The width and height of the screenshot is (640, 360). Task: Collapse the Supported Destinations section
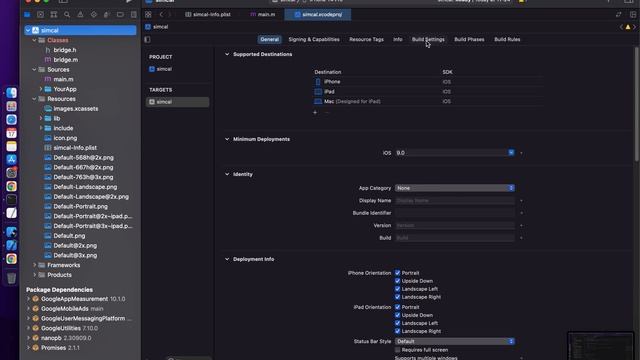tap(227, 54)
